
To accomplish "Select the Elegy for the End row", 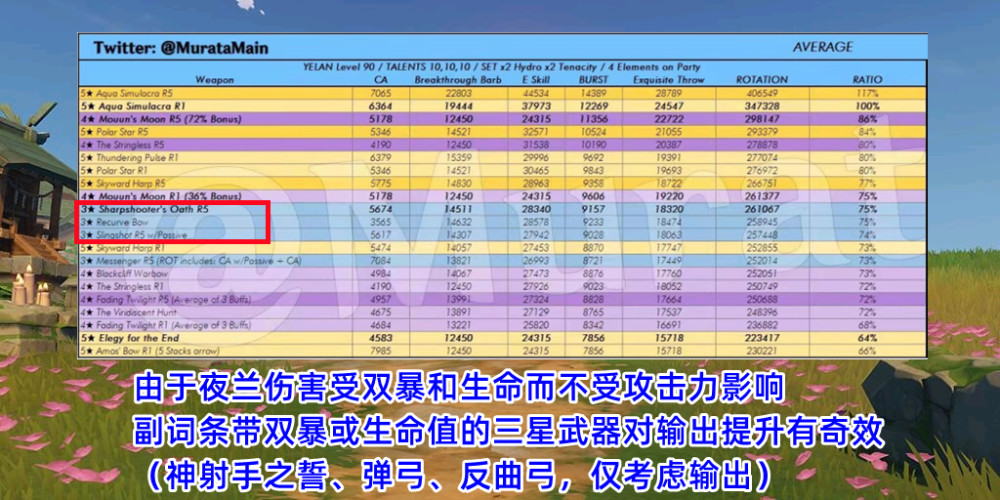I will pyautogui.click(x=130, y=338).
